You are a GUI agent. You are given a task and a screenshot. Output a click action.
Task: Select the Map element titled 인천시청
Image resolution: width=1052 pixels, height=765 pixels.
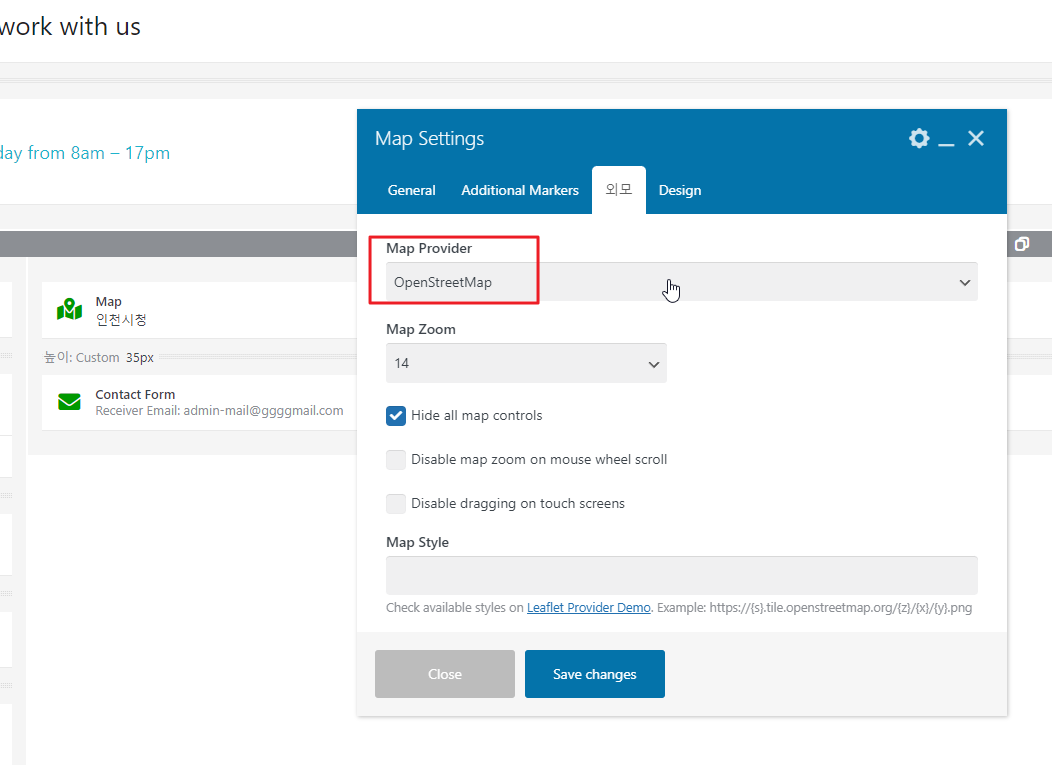199,310
